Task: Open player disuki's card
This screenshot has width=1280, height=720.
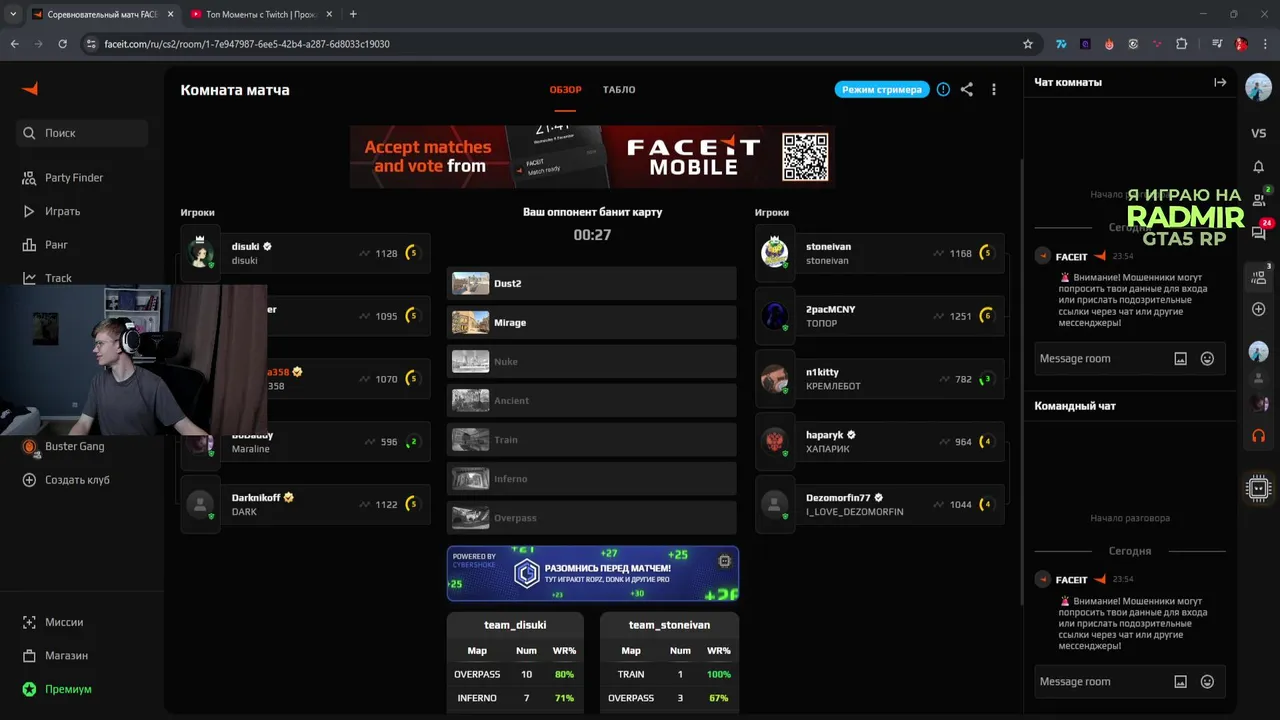Action: (306, 253)
